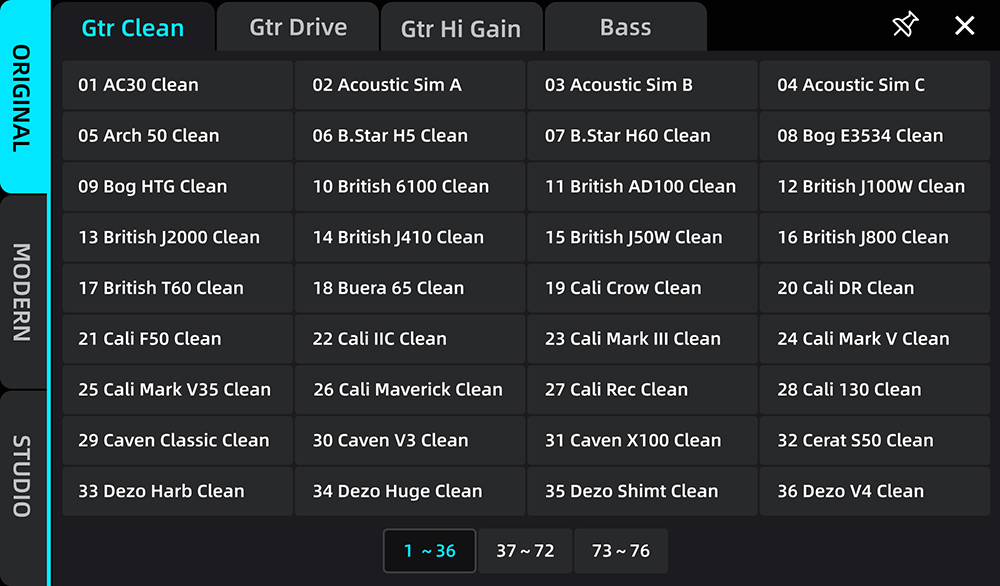Choose 24 Cali Mark V Clean
1000x586 pixels.
tap(875, 339)
